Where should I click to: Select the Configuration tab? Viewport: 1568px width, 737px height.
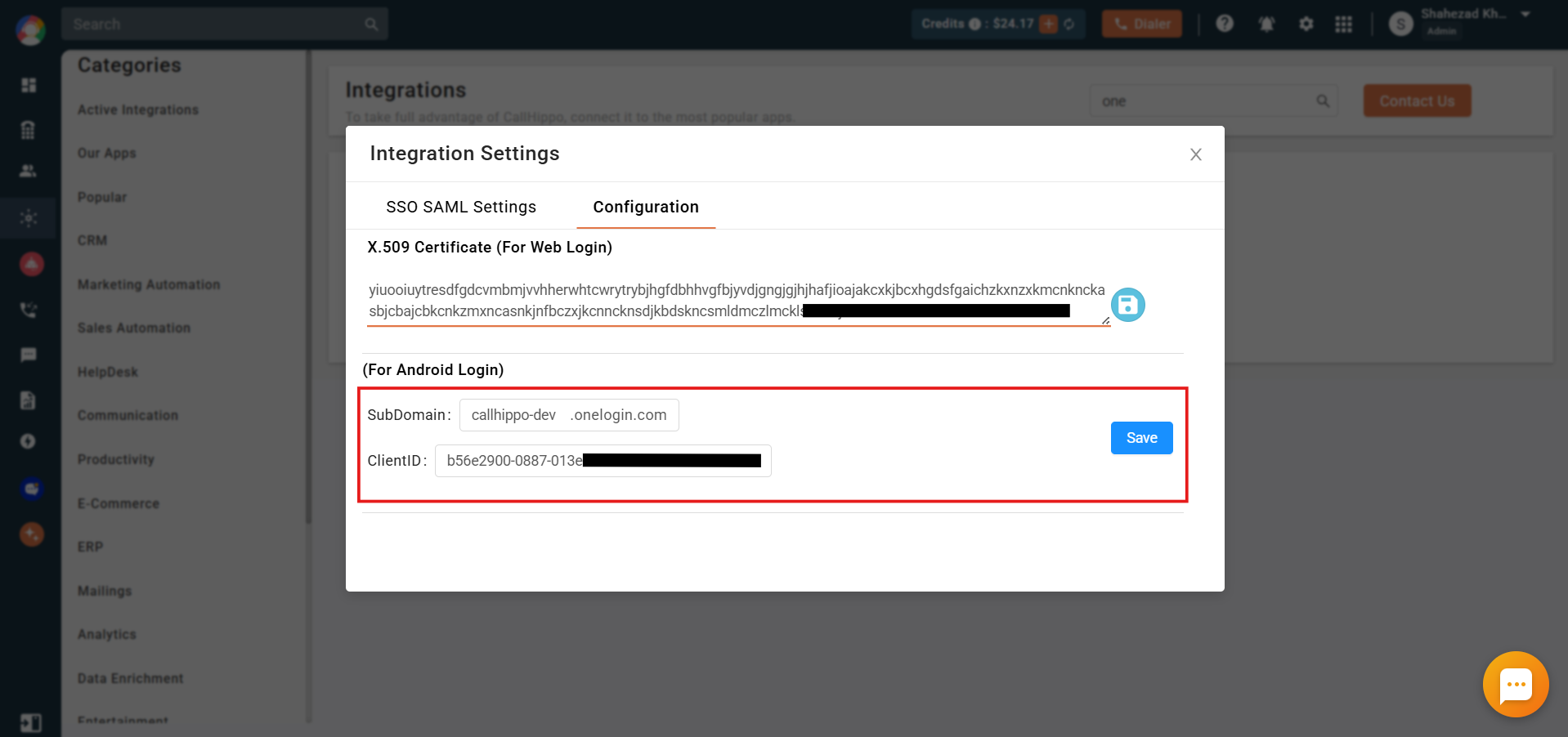[x=646, y=207]
